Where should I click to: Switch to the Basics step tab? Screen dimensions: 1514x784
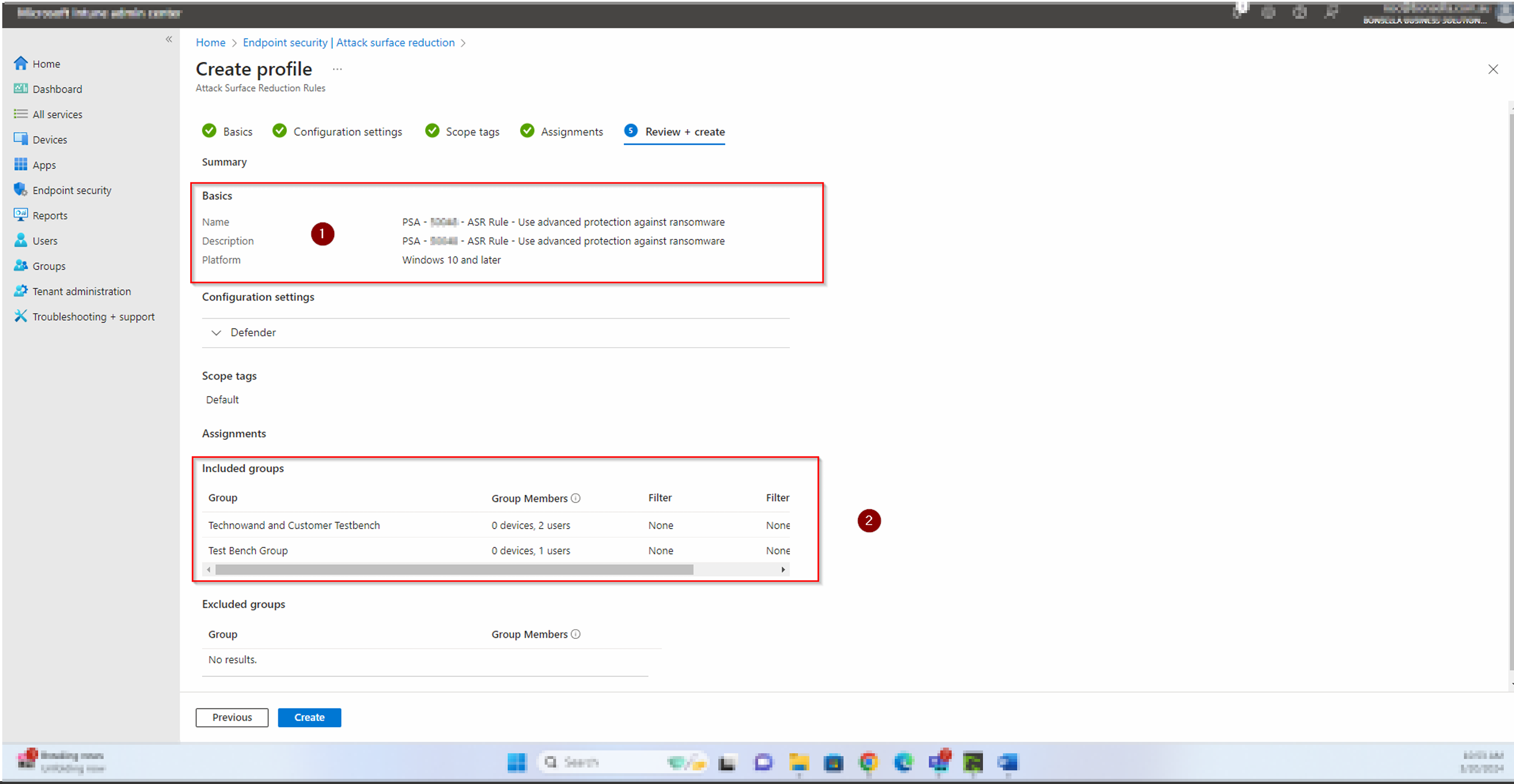228,131
